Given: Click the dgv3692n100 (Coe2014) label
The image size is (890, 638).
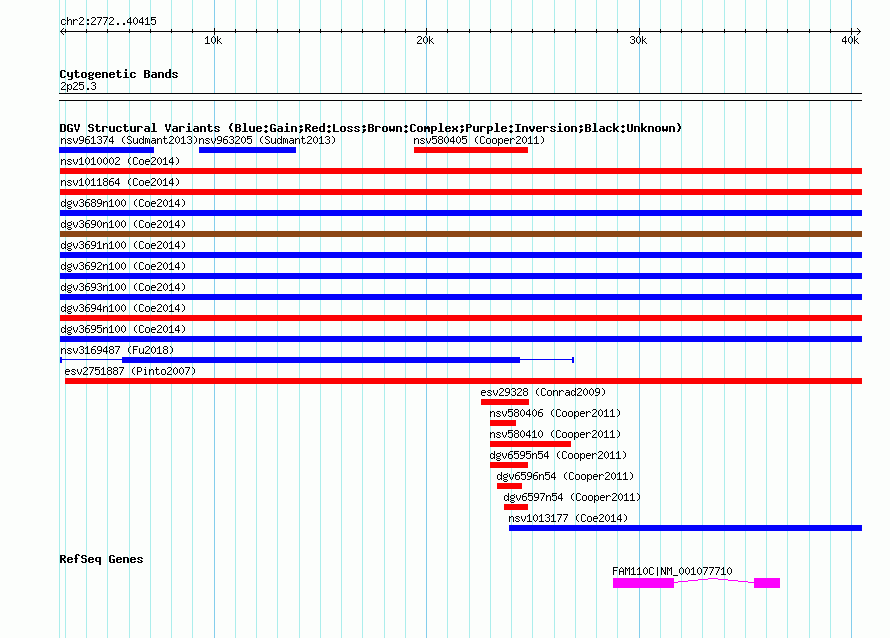Looking at the screenshot, I should (123, 266).
